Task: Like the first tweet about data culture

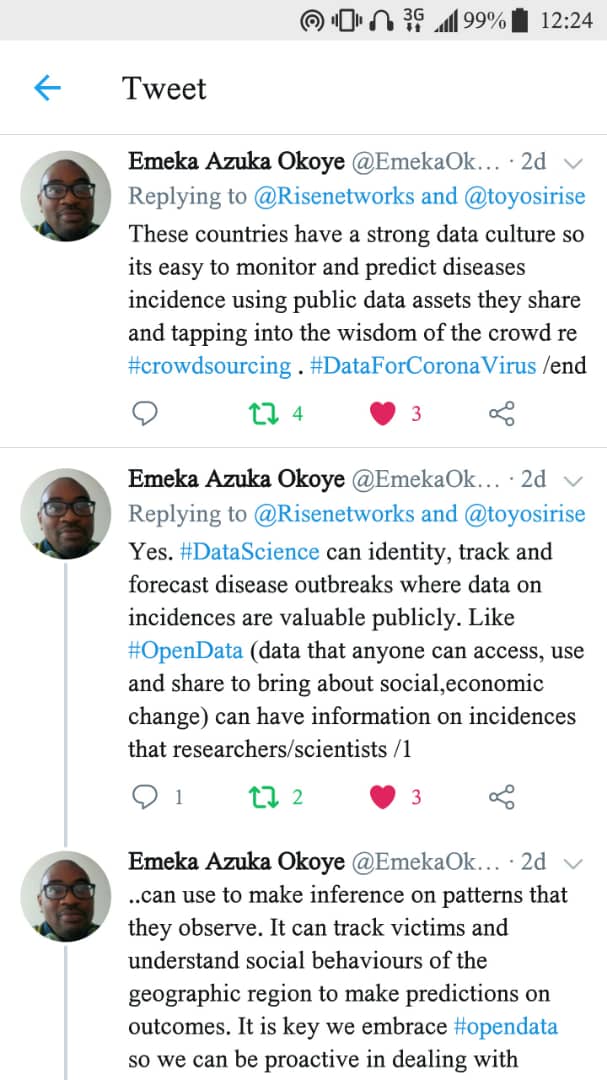Action: pyautogui.click(x=383, y=413)
